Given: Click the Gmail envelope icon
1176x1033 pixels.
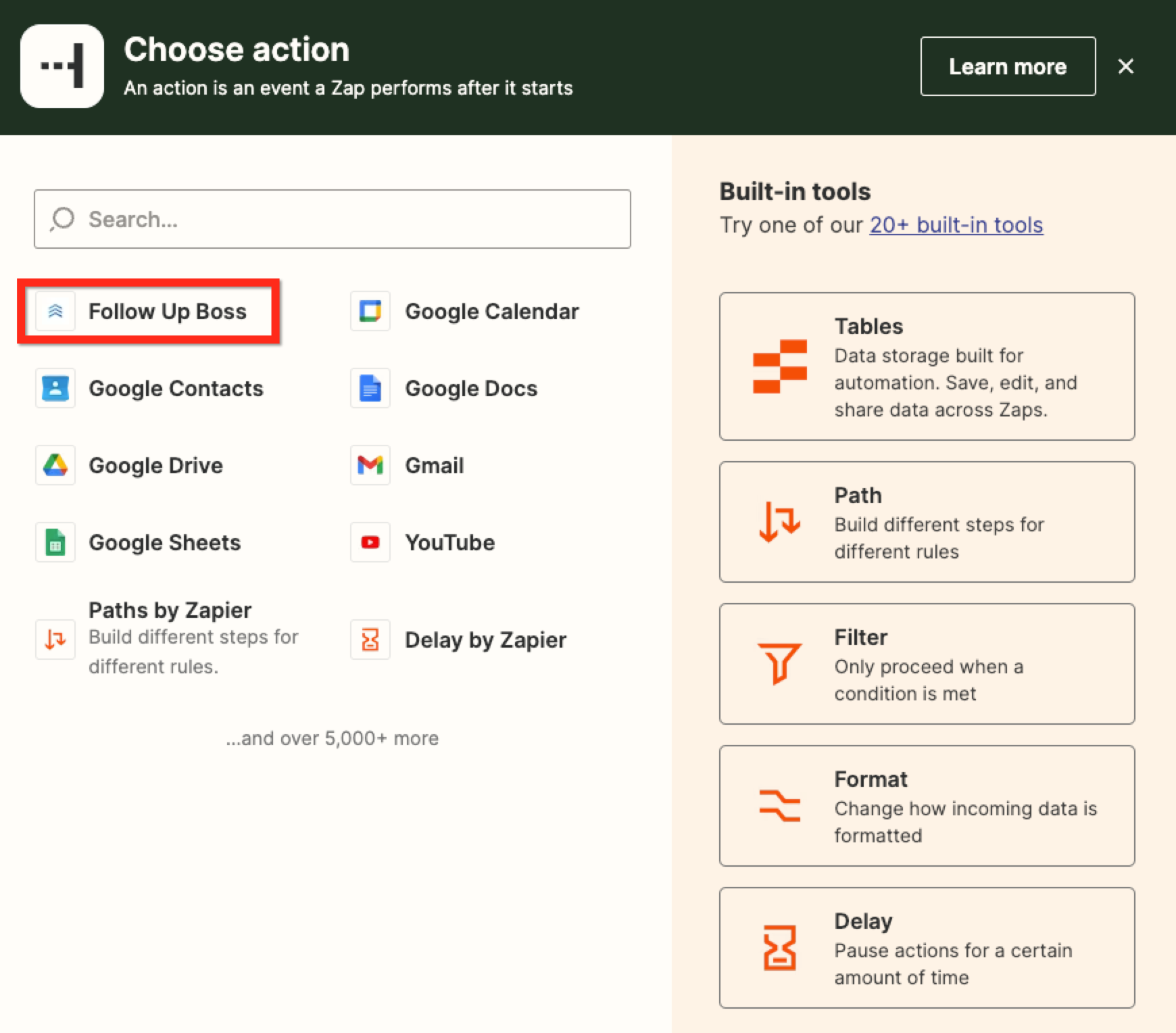Looking at the screenshot, I should [x=370, y=465].
